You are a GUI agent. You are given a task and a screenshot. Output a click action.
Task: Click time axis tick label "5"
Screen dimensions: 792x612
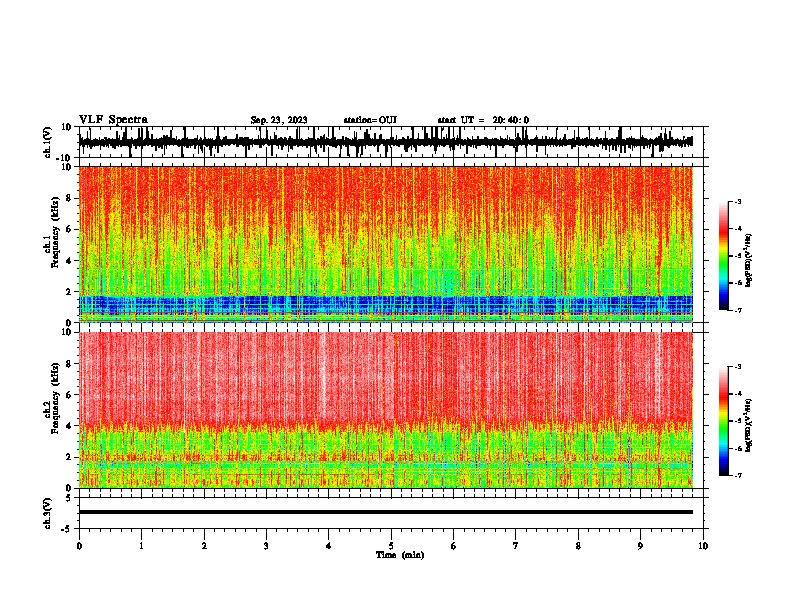[x=391, y=546]
